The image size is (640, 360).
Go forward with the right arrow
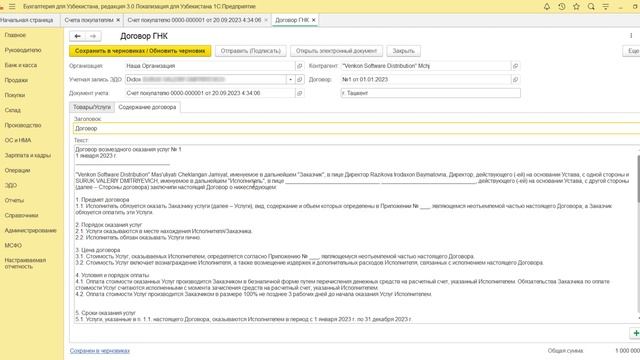point(93,36)
